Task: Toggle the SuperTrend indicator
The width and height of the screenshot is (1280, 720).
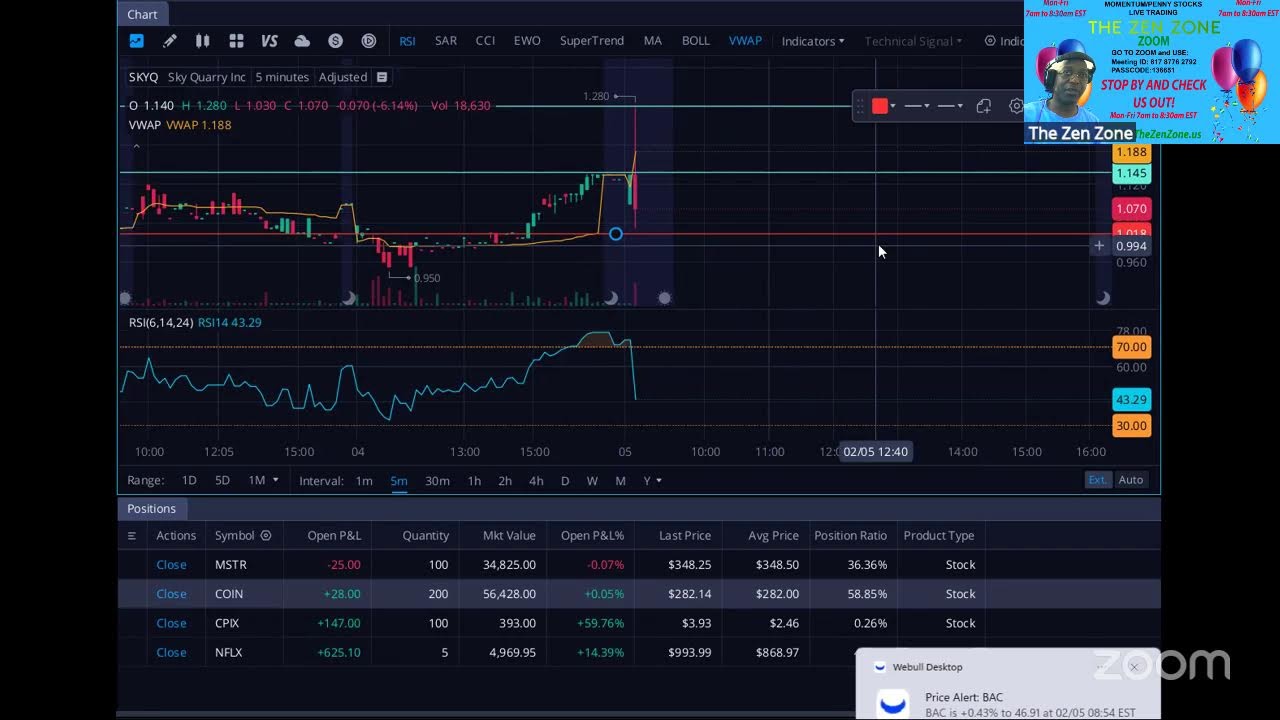Action: (x=592, y=41)
